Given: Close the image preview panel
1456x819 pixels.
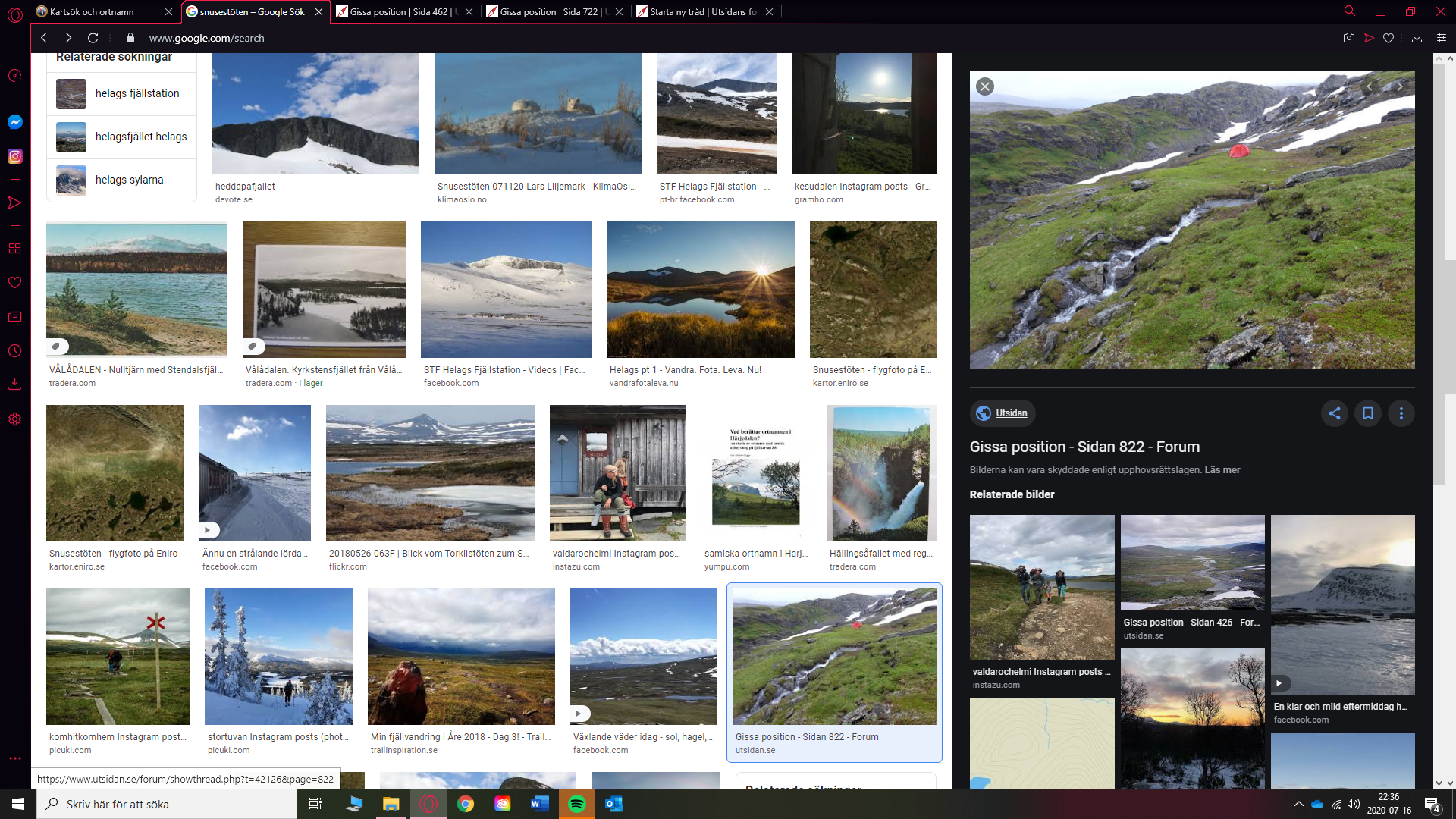Looking at the screenshot, I should point(985,86).
